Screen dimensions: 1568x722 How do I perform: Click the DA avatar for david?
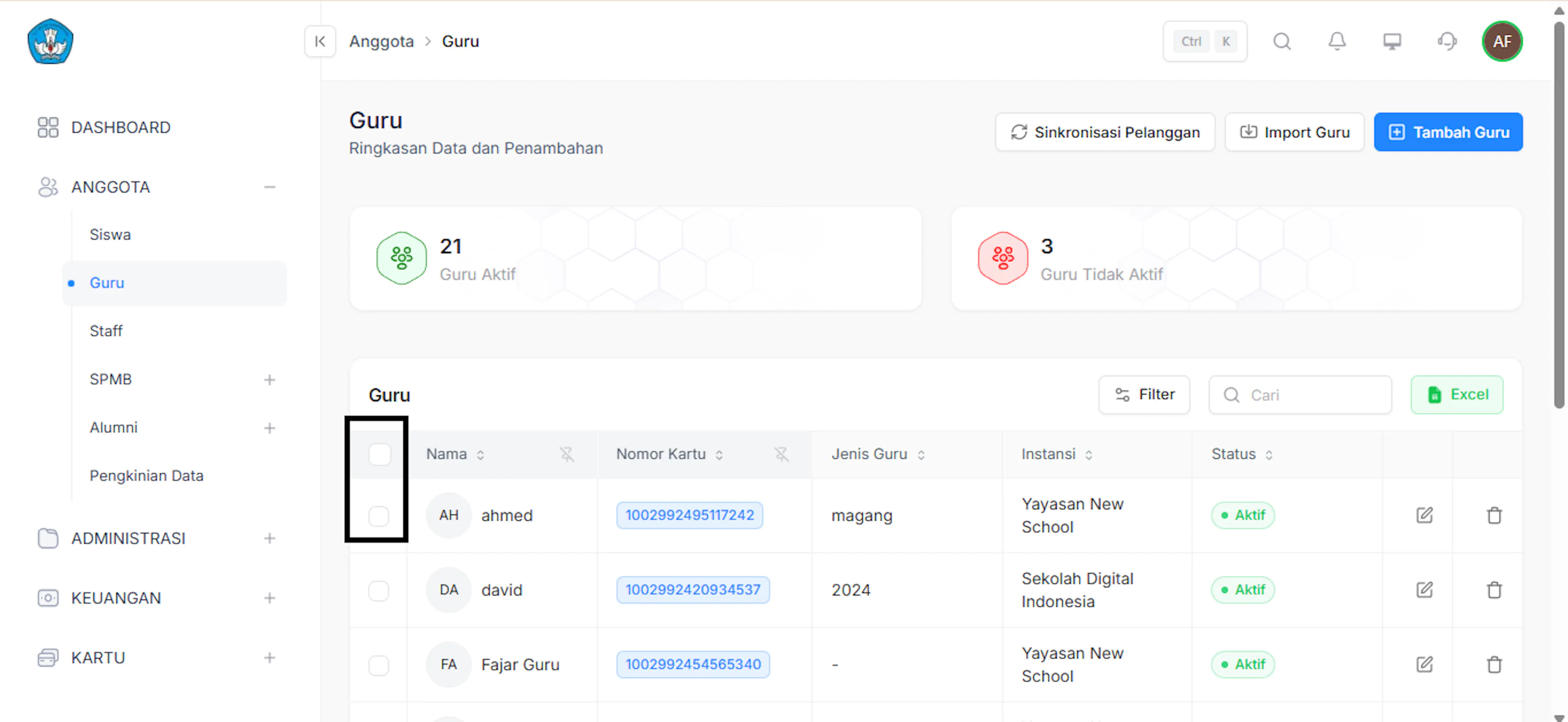449,589
